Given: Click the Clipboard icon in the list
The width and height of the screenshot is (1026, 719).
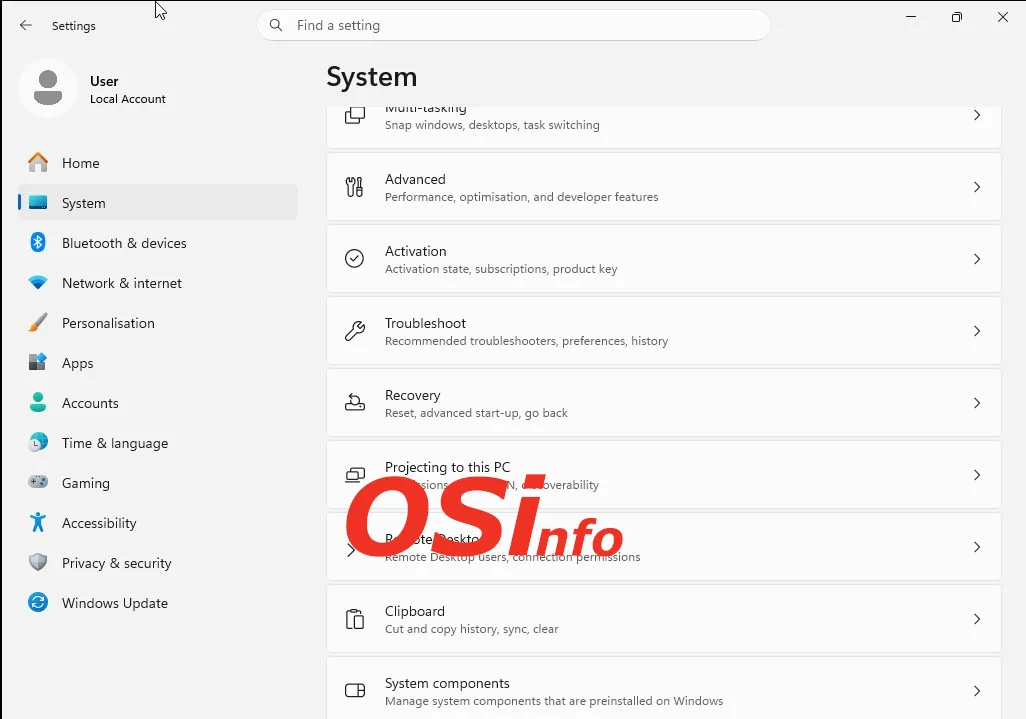Looking at the screenshot, I should click(x=354, y=619).
